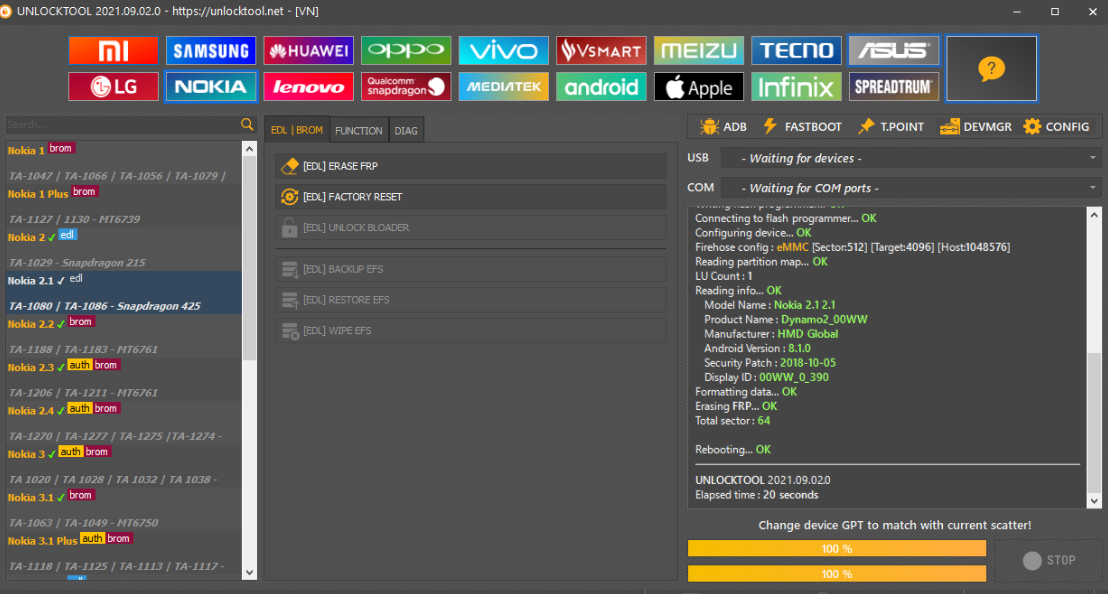Select the Android logo
The image size is (1108, 594).
pos(601,87)
